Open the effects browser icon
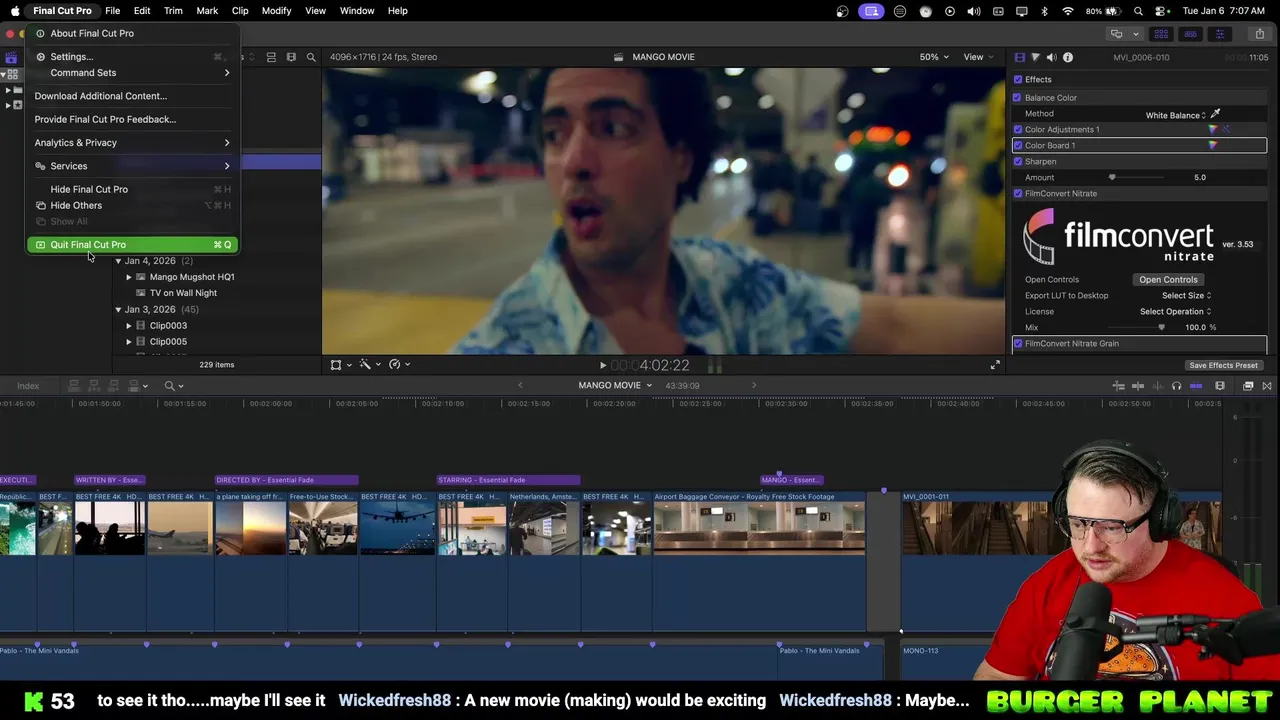 (1248, 386)
